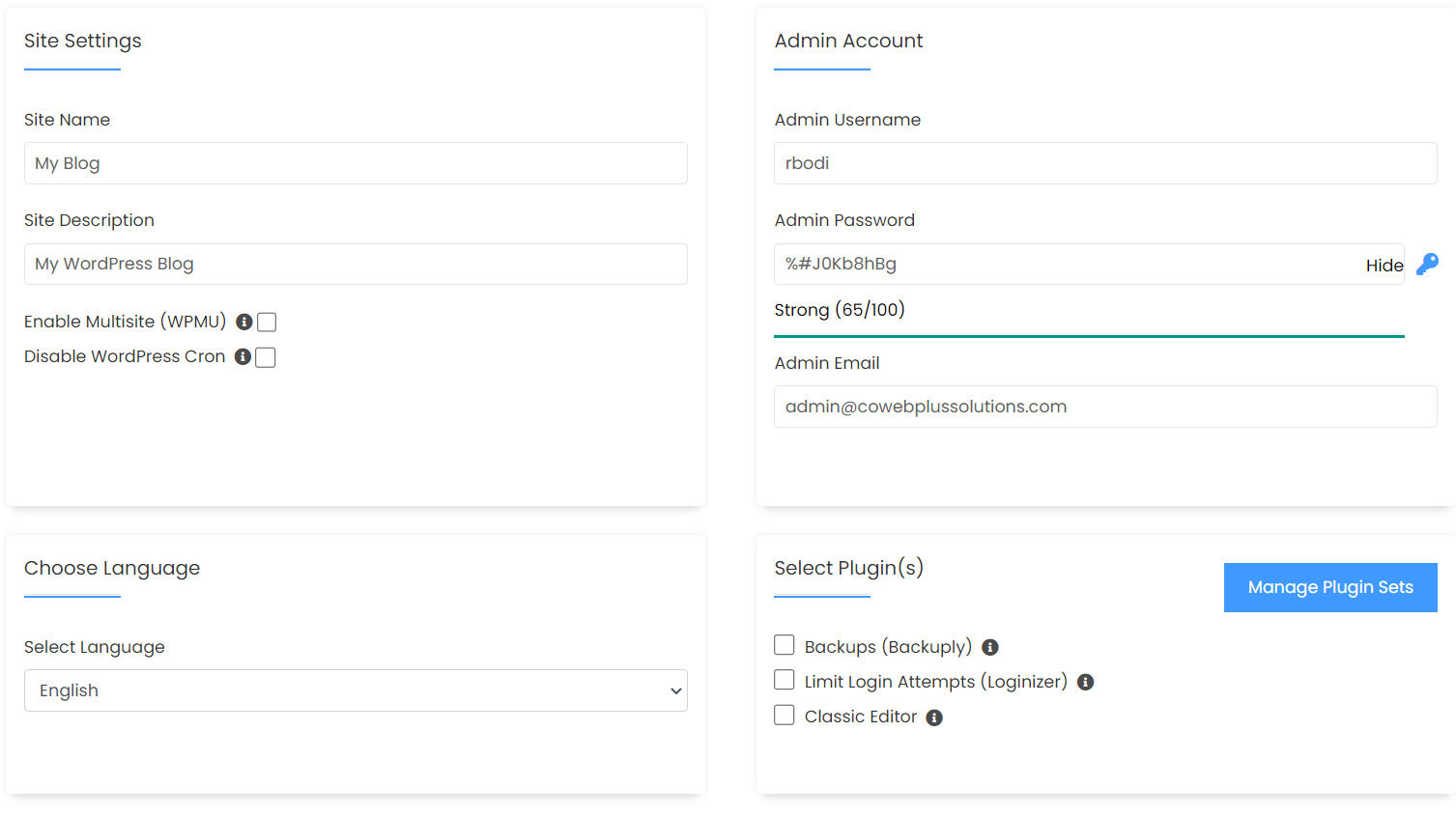Click info icon next to Limit Login Attempts

click(x=1086, y=683)
